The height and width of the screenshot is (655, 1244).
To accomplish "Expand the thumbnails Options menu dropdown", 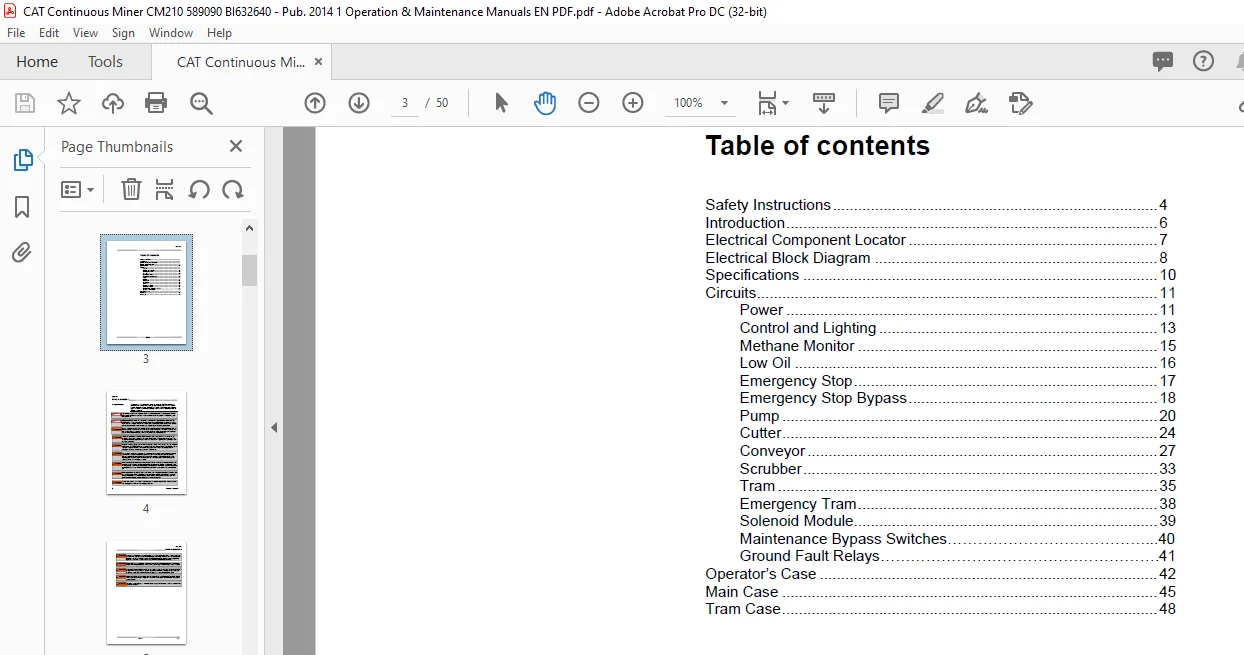I will pyautogui.click(x=77, y=189).
